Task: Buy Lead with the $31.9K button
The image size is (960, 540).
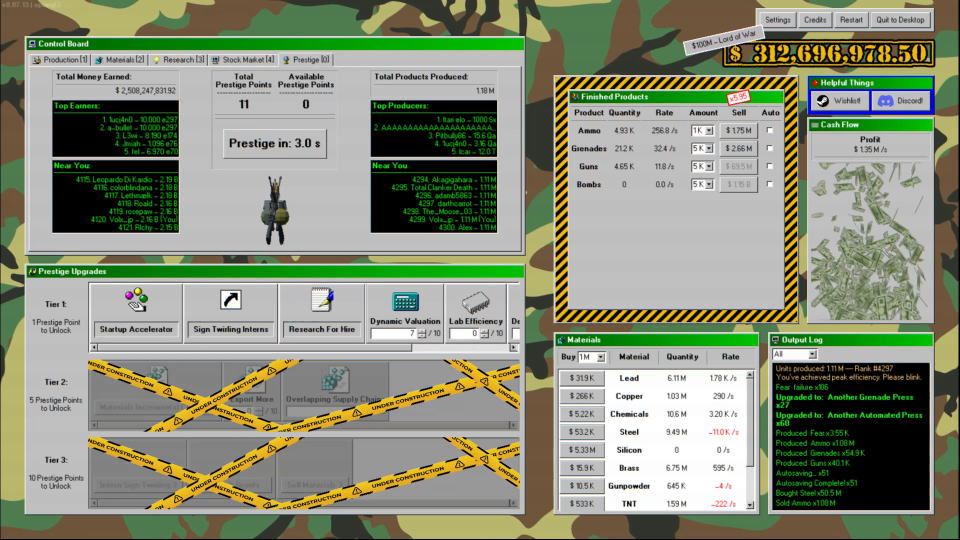Action: pyautogui.click(x=580, y=378)
